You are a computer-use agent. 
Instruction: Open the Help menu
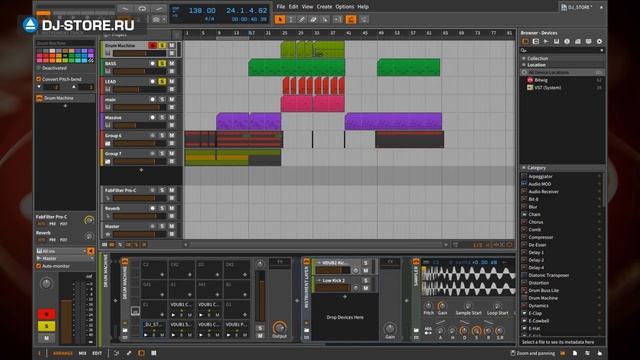click(x=363, y=7)
